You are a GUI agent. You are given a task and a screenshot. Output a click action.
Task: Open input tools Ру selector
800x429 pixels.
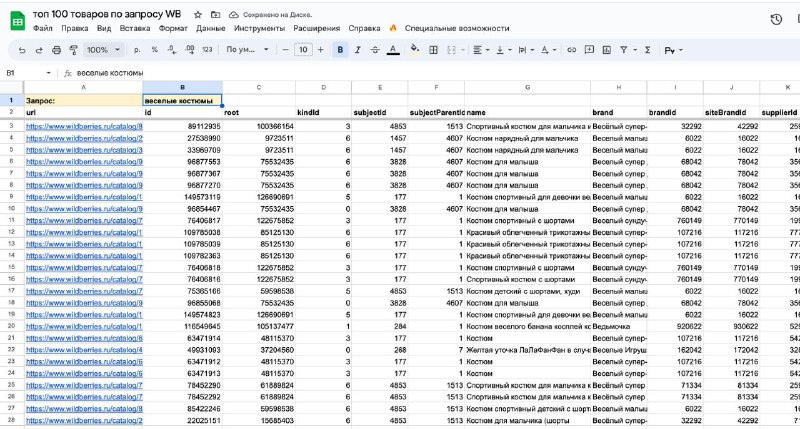point(673,50)
